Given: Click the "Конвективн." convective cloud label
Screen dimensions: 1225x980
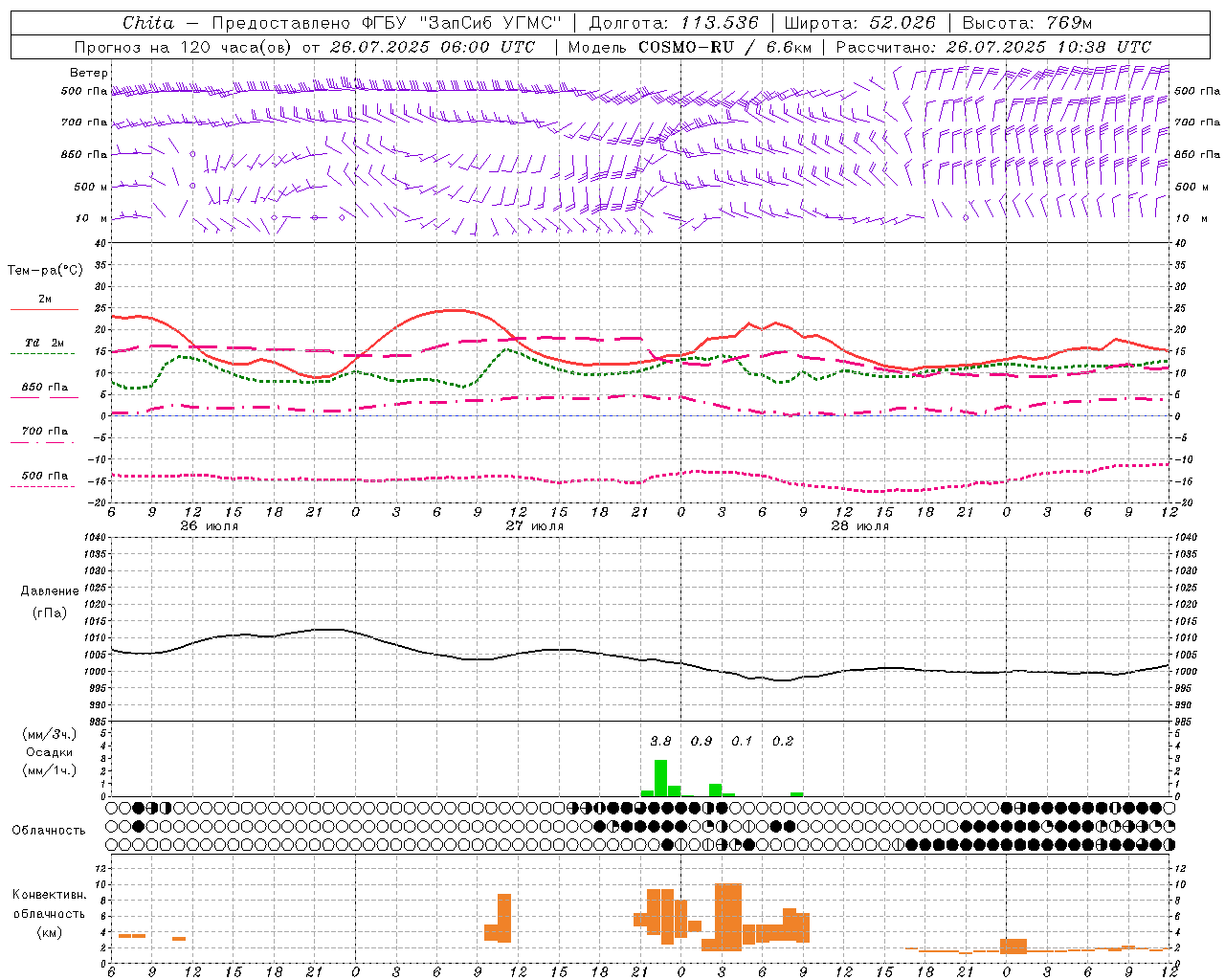Looking at the screenshot, I should click(50, 895).
